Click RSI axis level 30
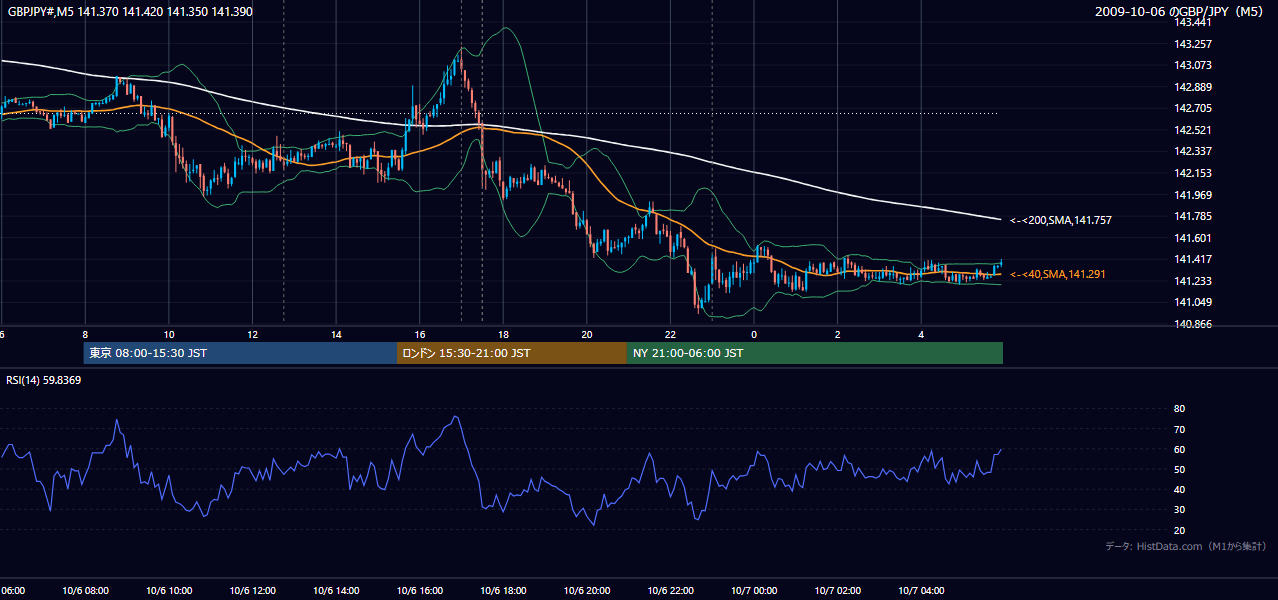The height and width of the screenshot is (600, 1278). 1179,509
